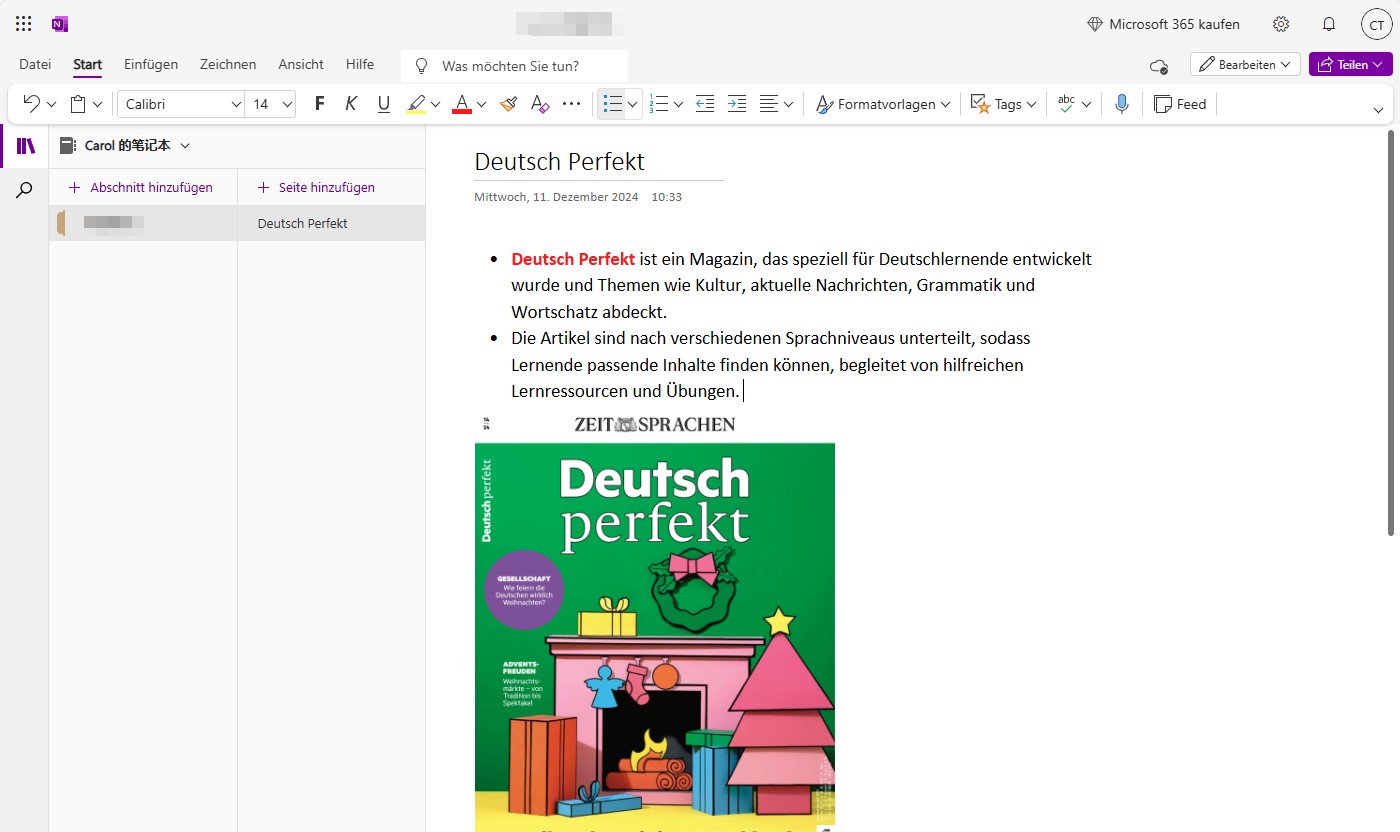Viewport: 1400px width, 832px height.
Task: Open the Microsoft 365 app launcher grid
Action: [x=24, y=24]
